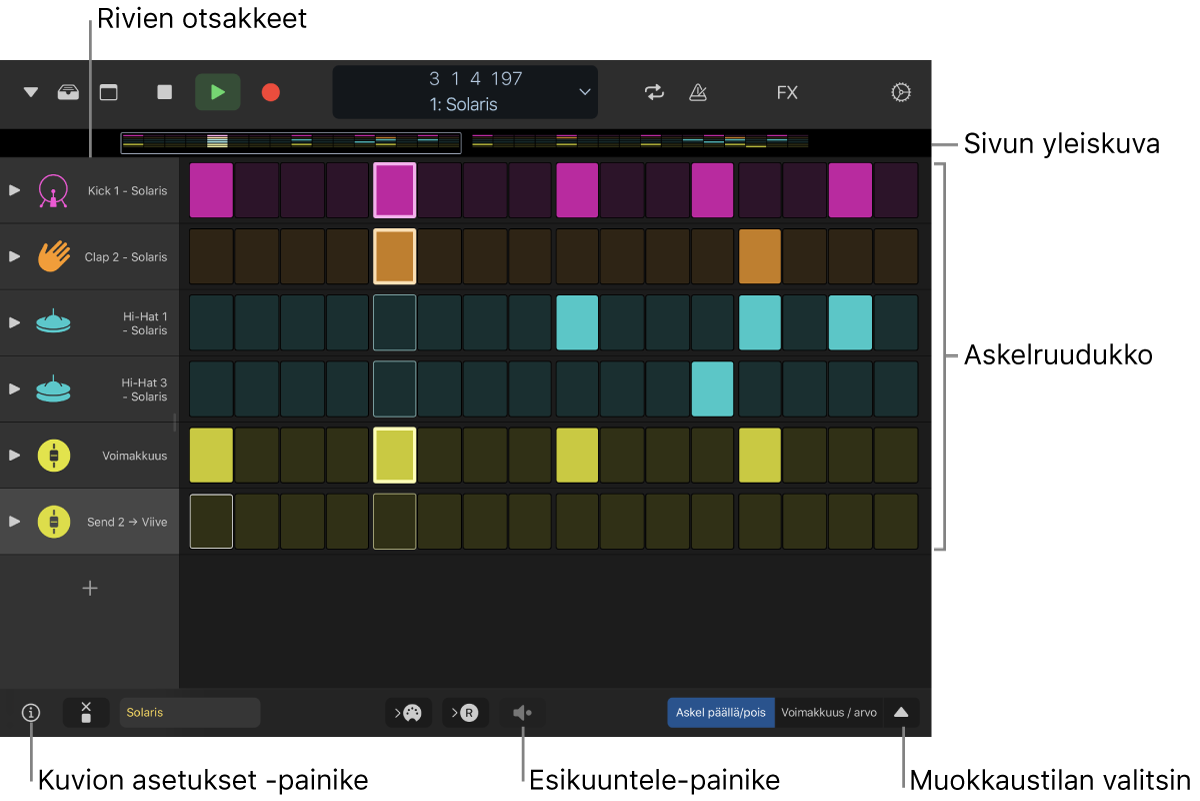Toggle the cycle loop icon

click(654, 92)
